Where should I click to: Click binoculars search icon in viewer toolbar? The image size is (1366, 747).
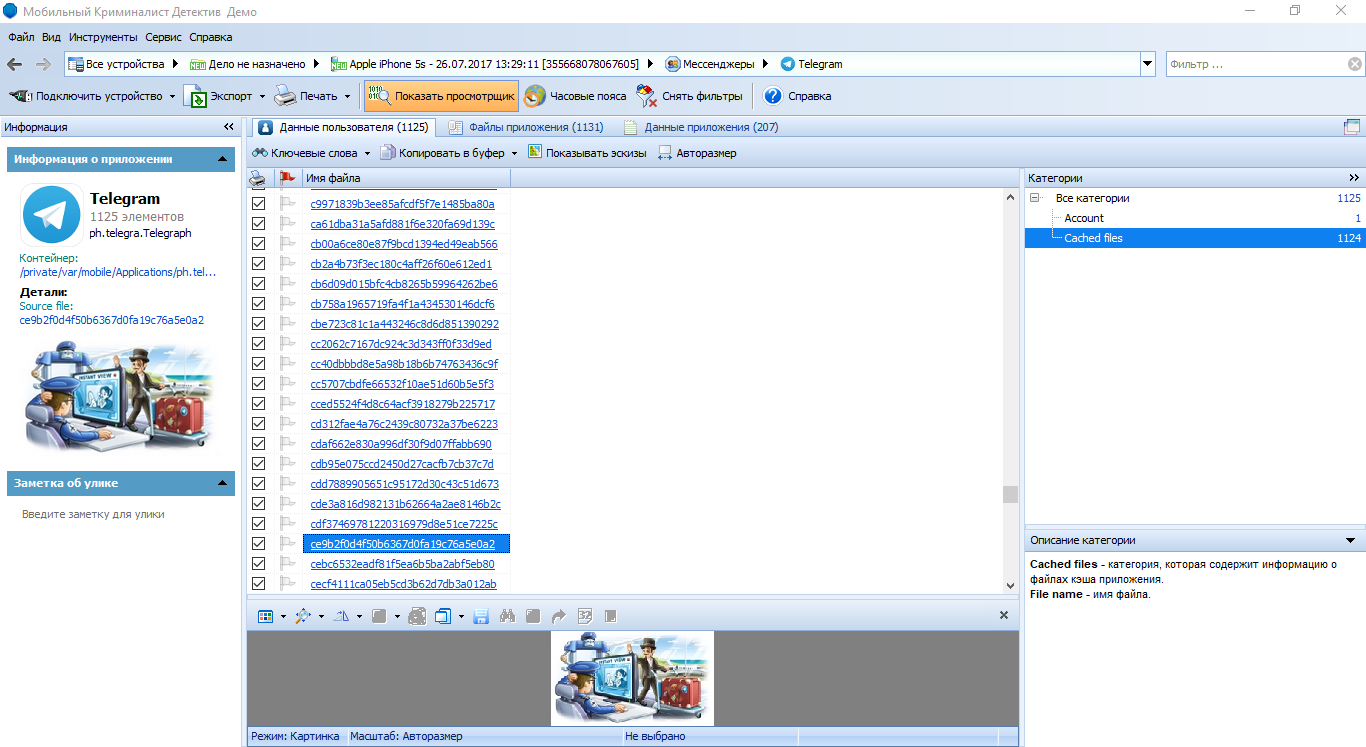tap(507, 616)
